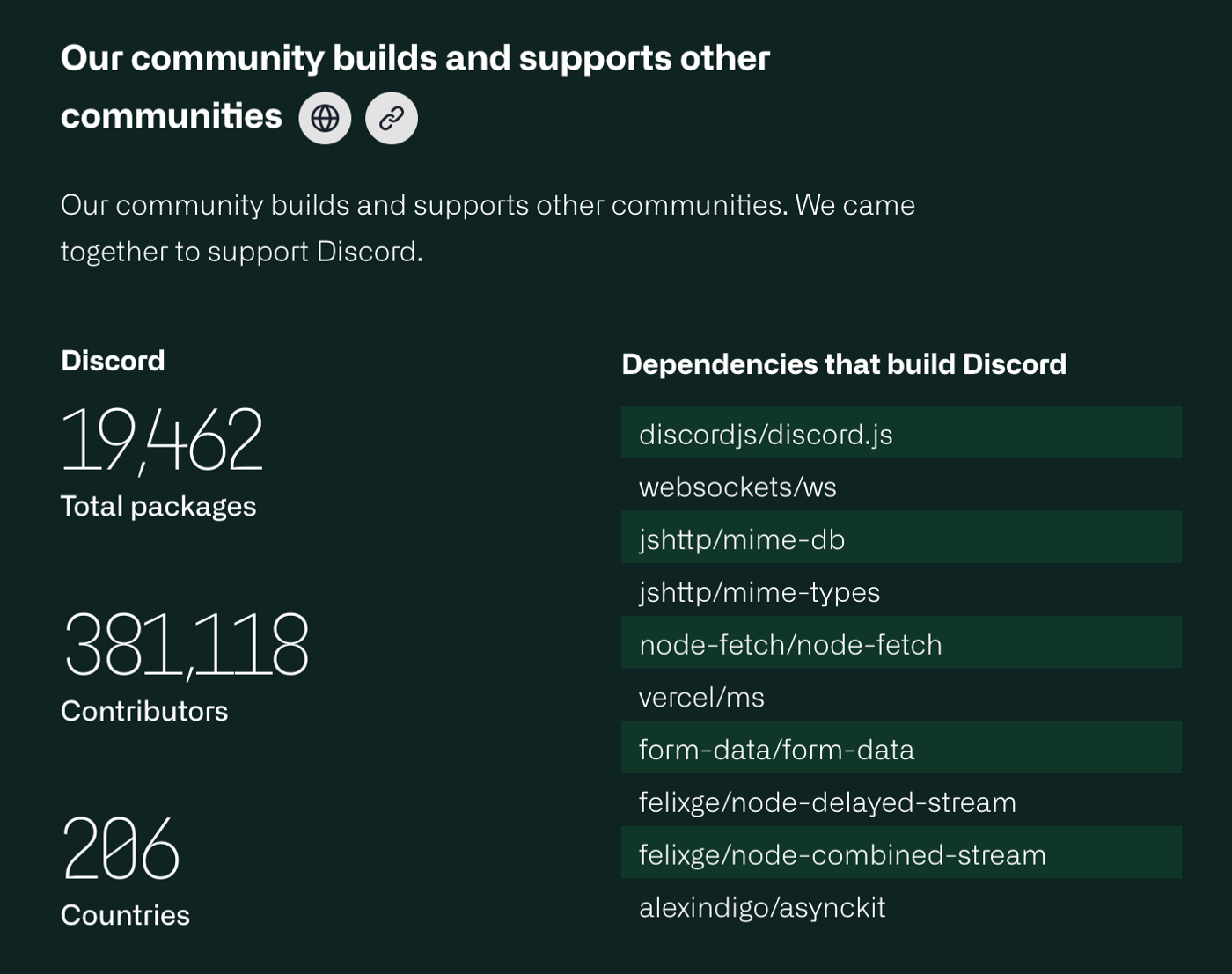This screenshot has height=974, width=1232.
Task: Click the Discord stats heading
Action: 113,361
